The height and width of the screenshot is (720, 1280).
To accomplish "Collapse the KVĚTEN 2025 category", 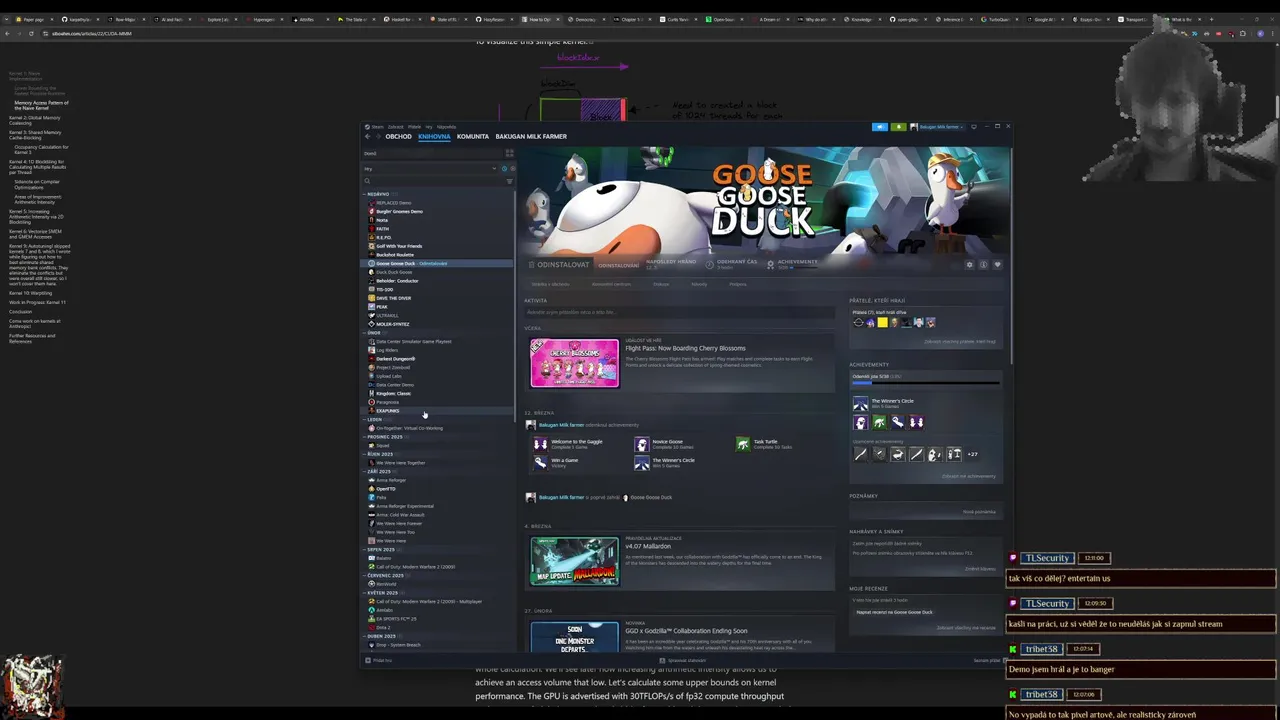I will pyautogui.click(x=365, y=593).
